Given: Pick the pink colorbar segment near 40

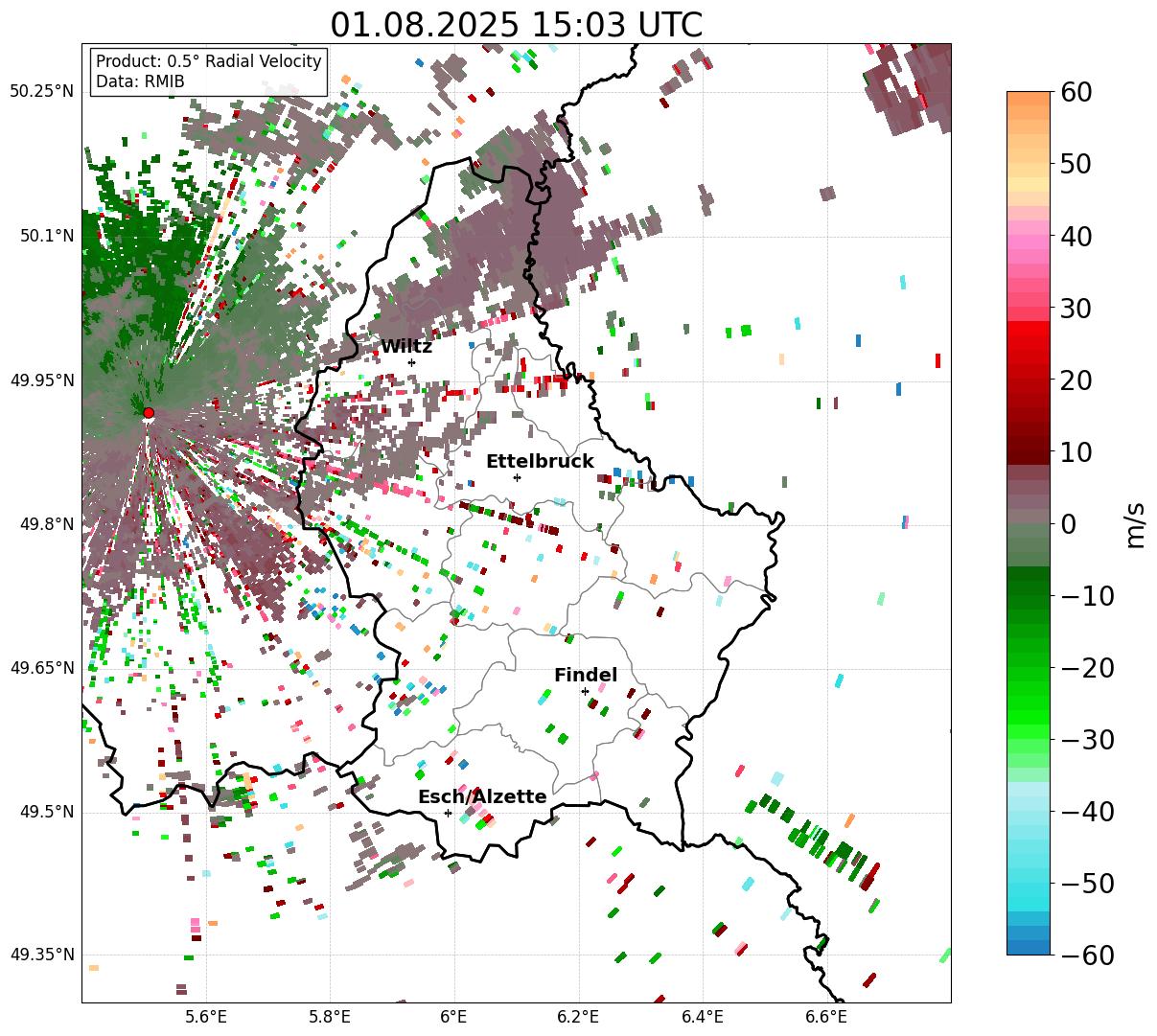Looking at the screenshot, I should (x=1029, y=242).
